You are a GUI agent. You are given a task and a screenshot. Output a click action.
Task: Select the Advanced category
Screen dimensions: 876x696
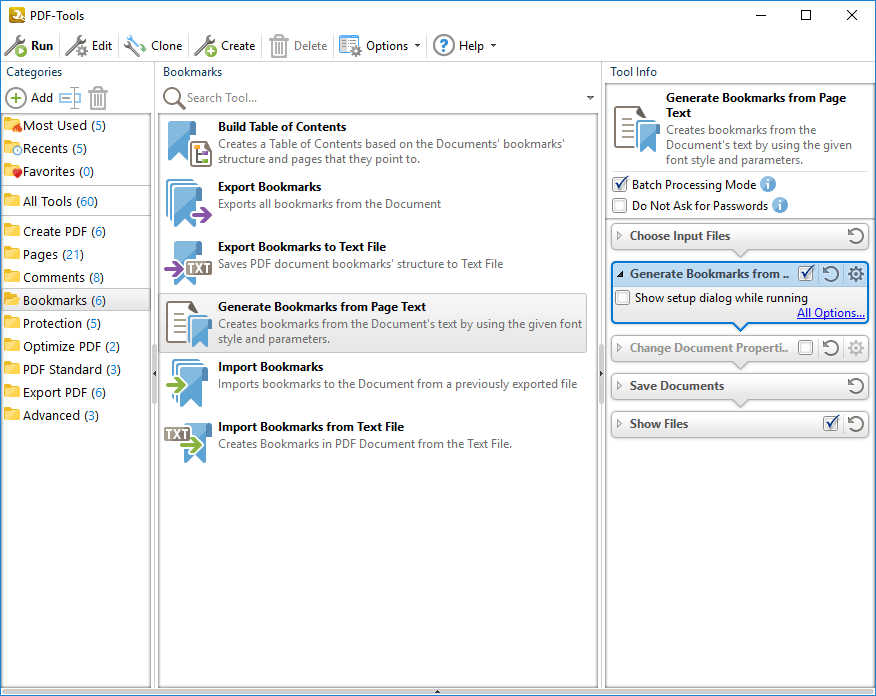76,415
